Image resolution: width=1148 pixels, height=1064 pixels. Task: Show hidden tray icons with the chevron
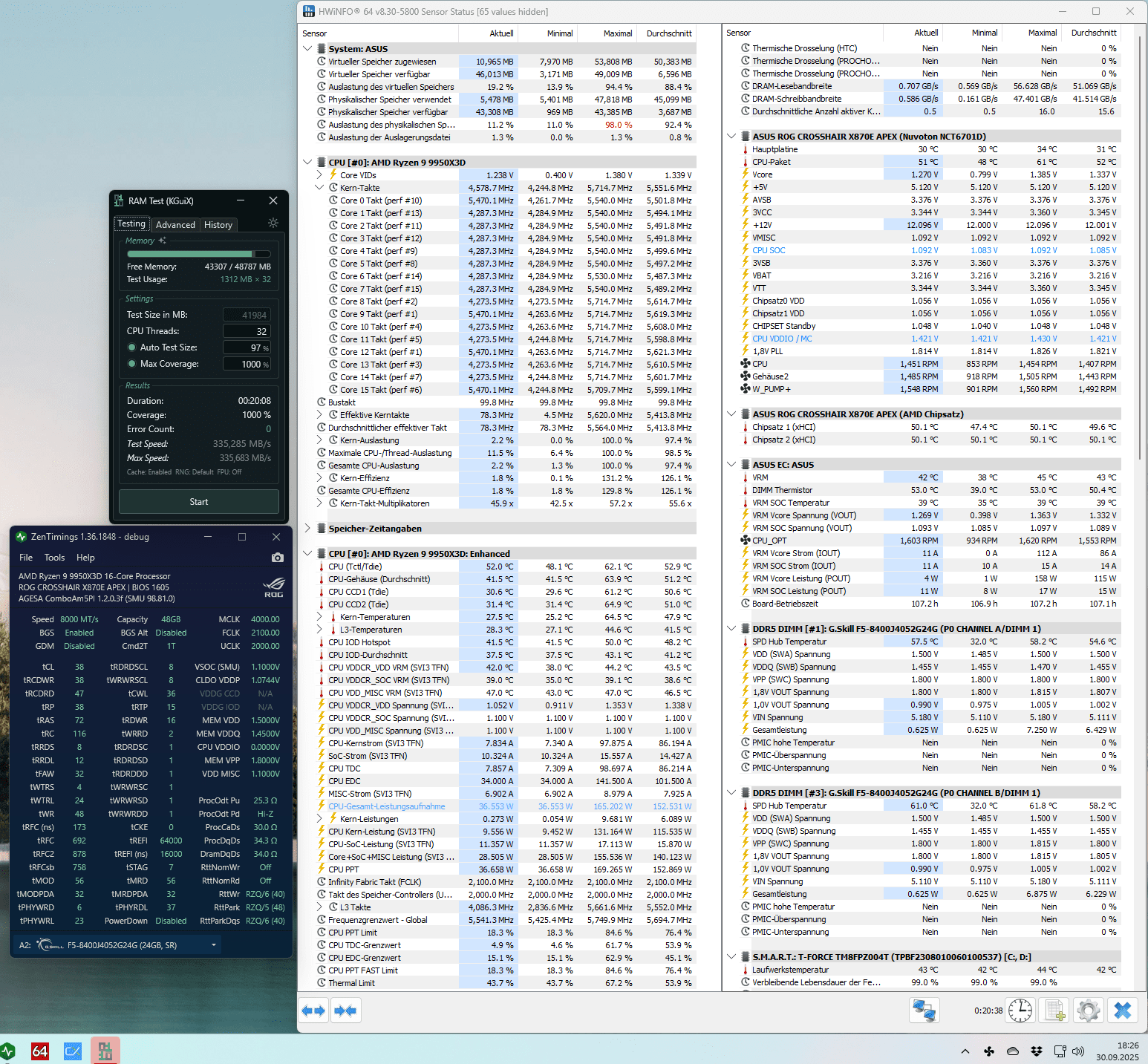(x=965, y=1051)
